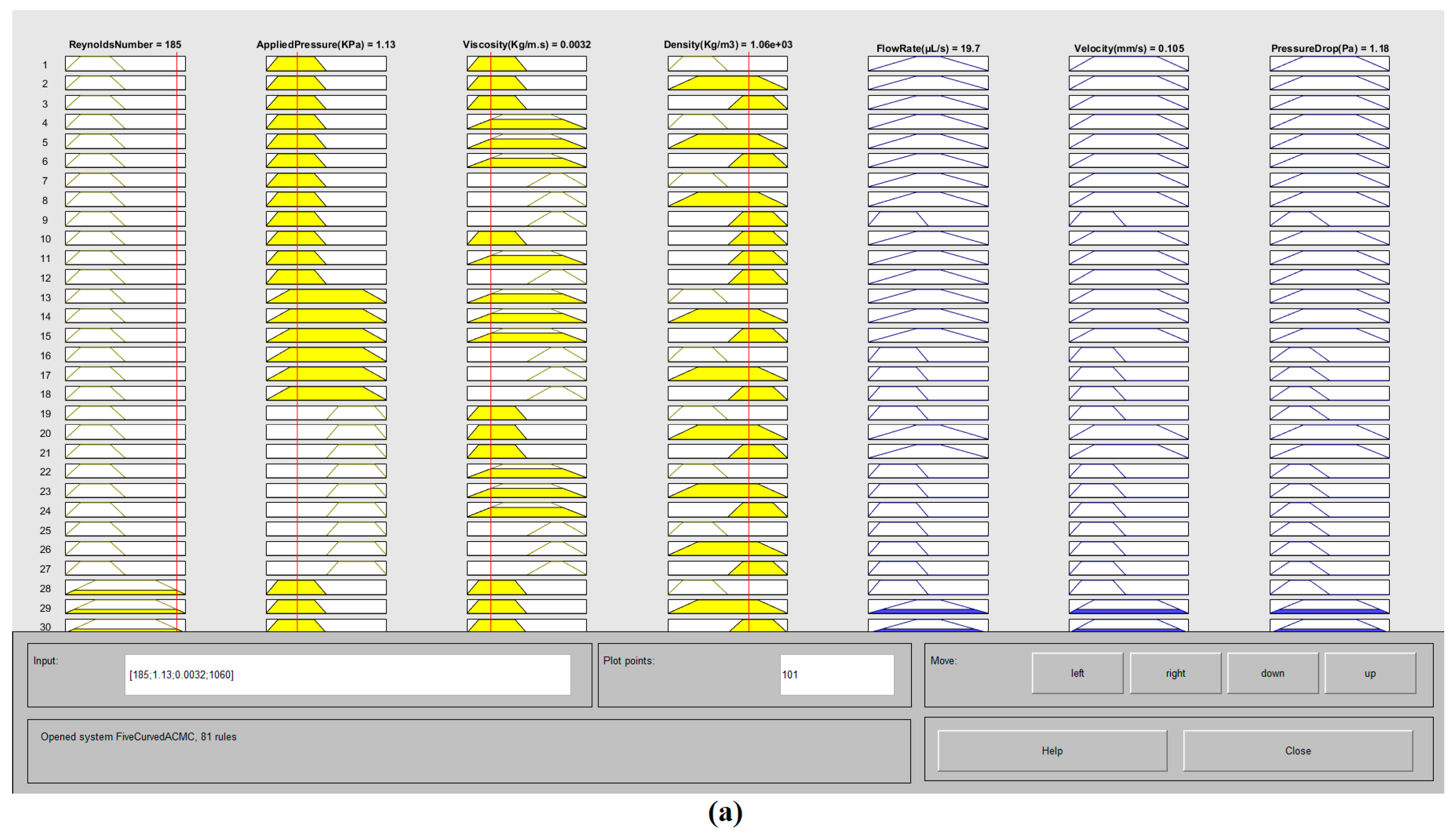
Task: Click rule 13 AppliedPressure membership plot
Action: [x=326, y=296]
